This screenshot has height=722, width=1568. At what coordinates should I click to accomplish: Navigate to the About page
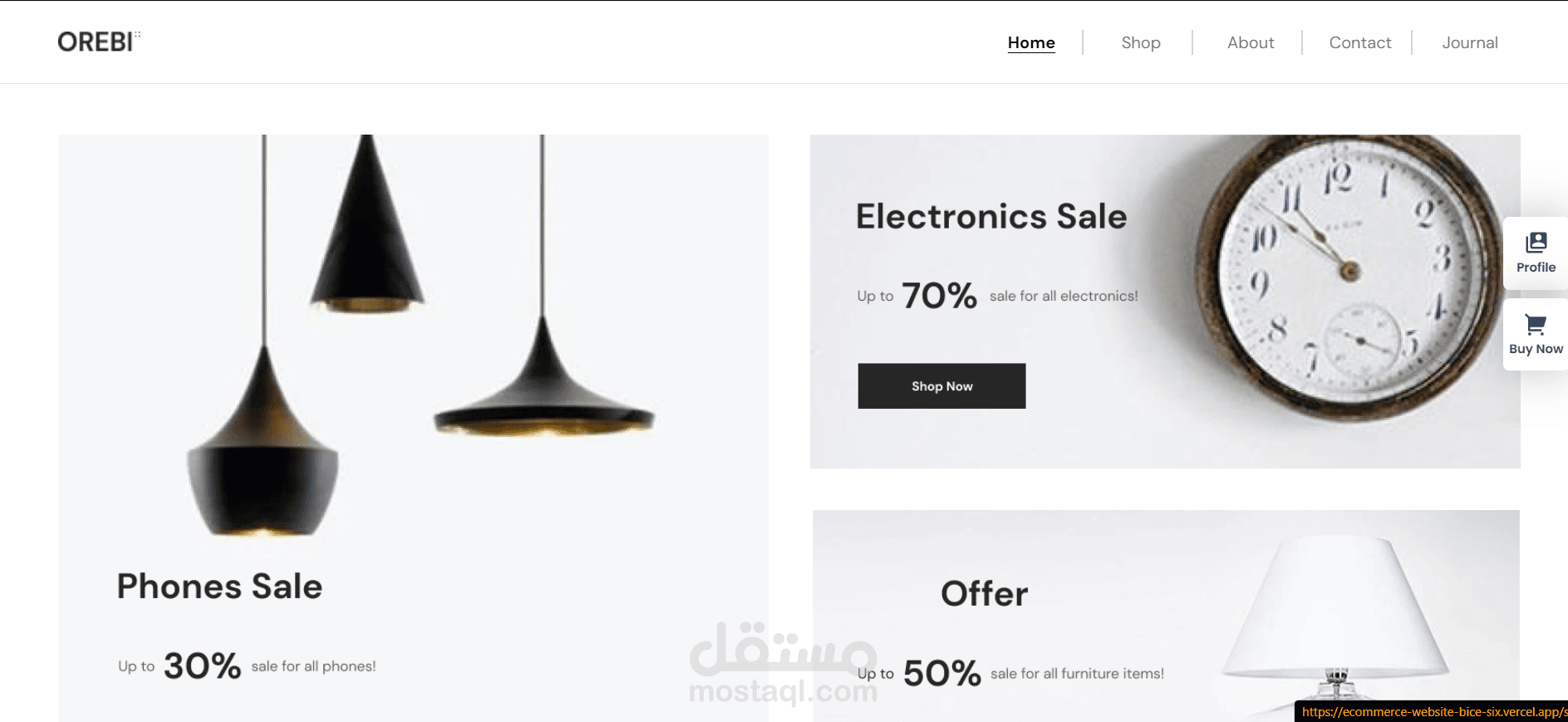1251,42
